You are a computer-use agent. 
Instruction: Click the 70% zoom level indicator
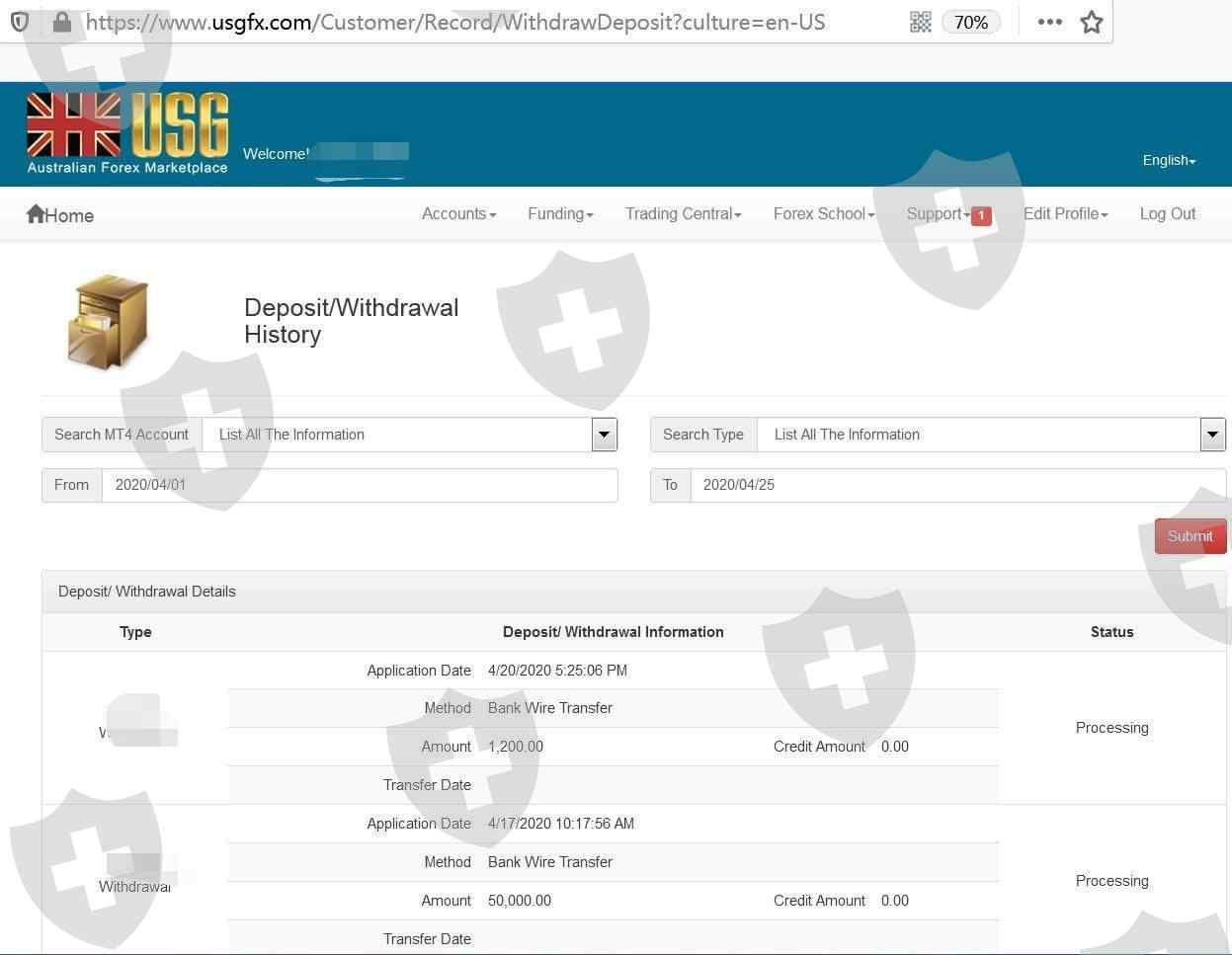(x=970, y=22)
